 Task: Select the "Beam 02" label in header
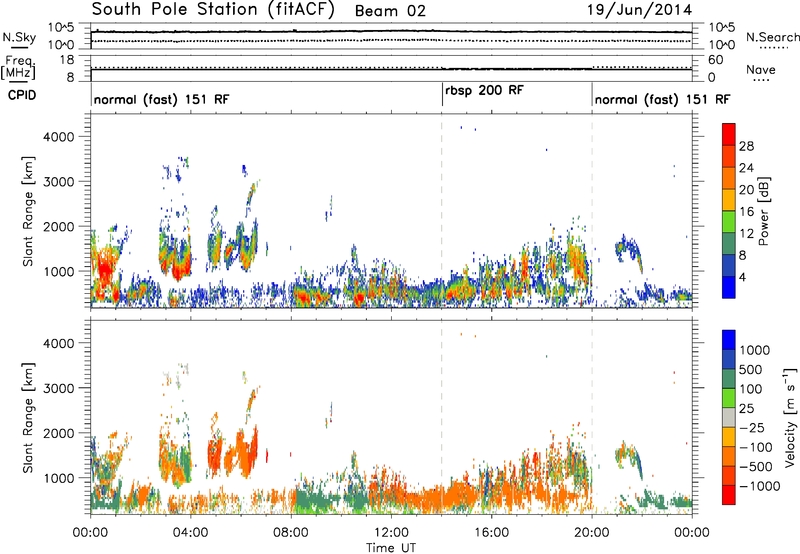point(390,11)
